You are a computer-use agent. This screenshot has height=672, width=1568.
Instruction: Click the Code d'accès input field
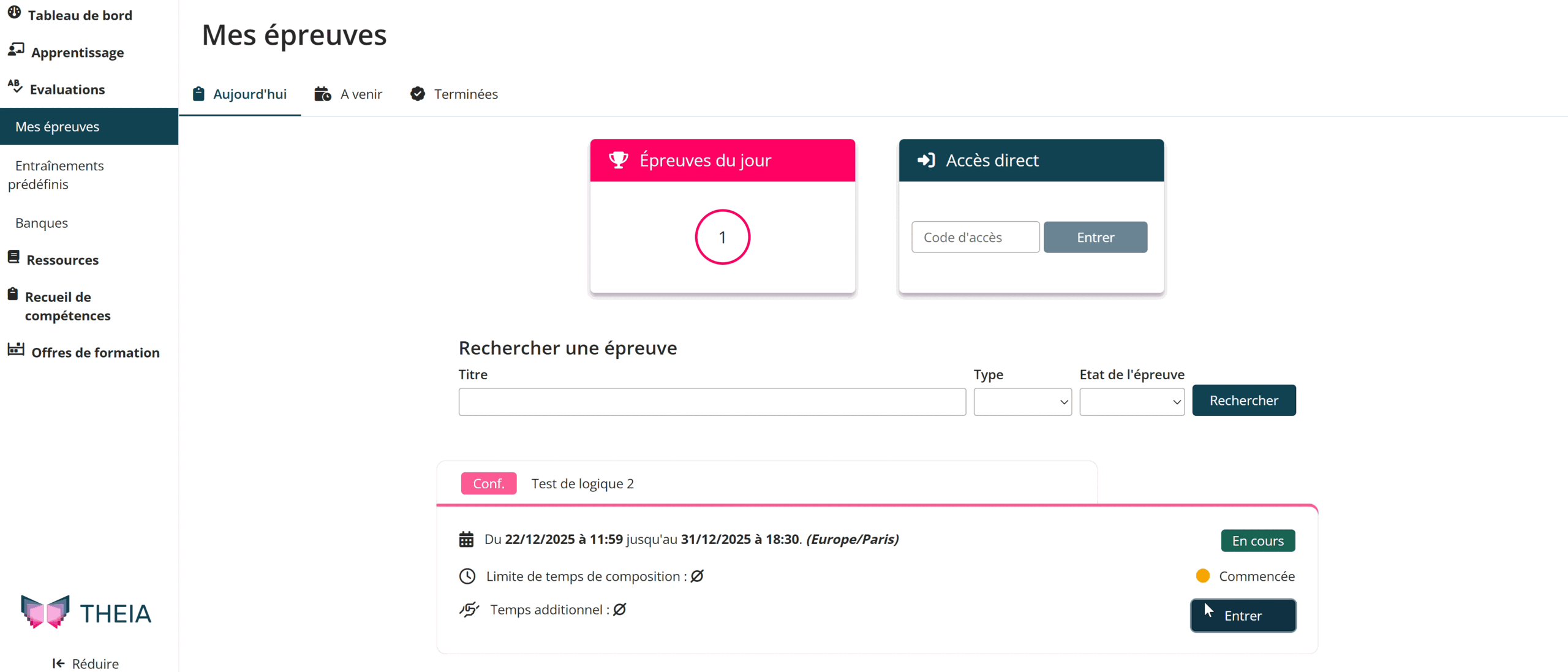click(x=975, y=237)
